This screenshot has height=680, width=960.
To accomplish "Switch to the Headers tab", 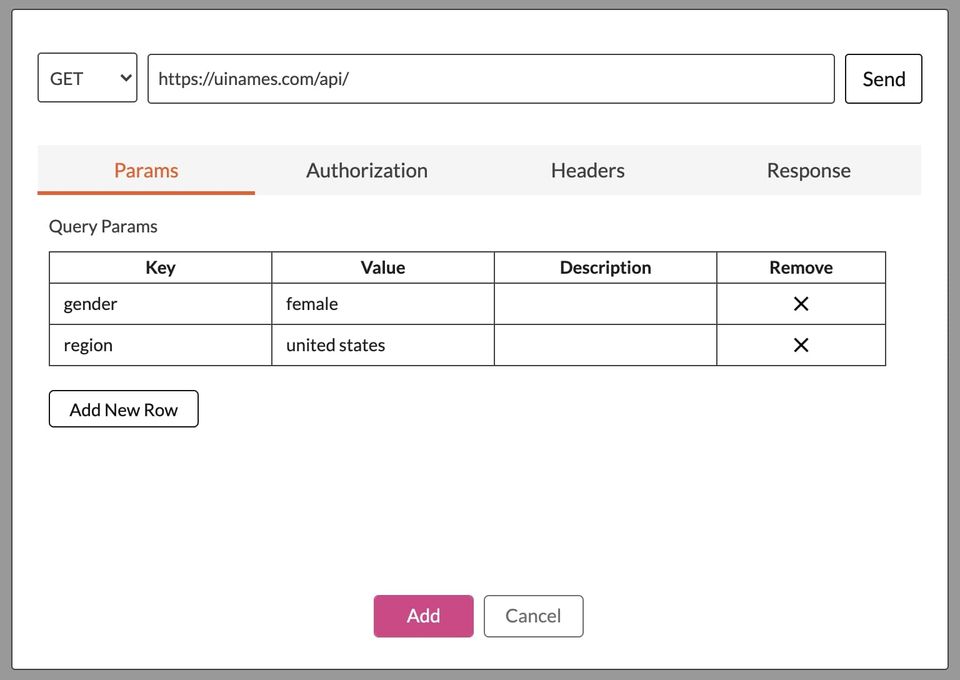I will [588, 170].
